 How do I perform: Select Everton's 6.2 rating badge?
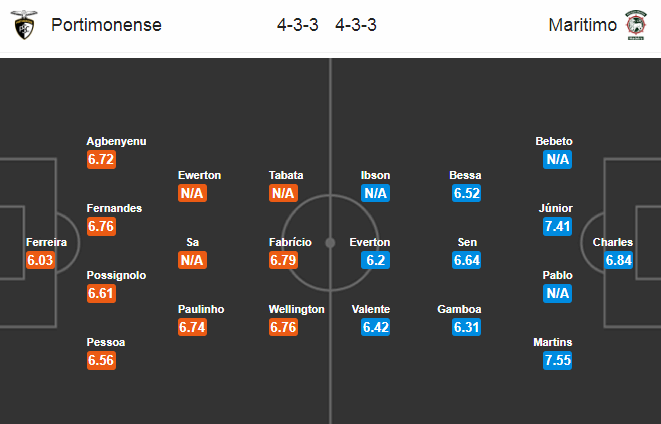point(375,260)
